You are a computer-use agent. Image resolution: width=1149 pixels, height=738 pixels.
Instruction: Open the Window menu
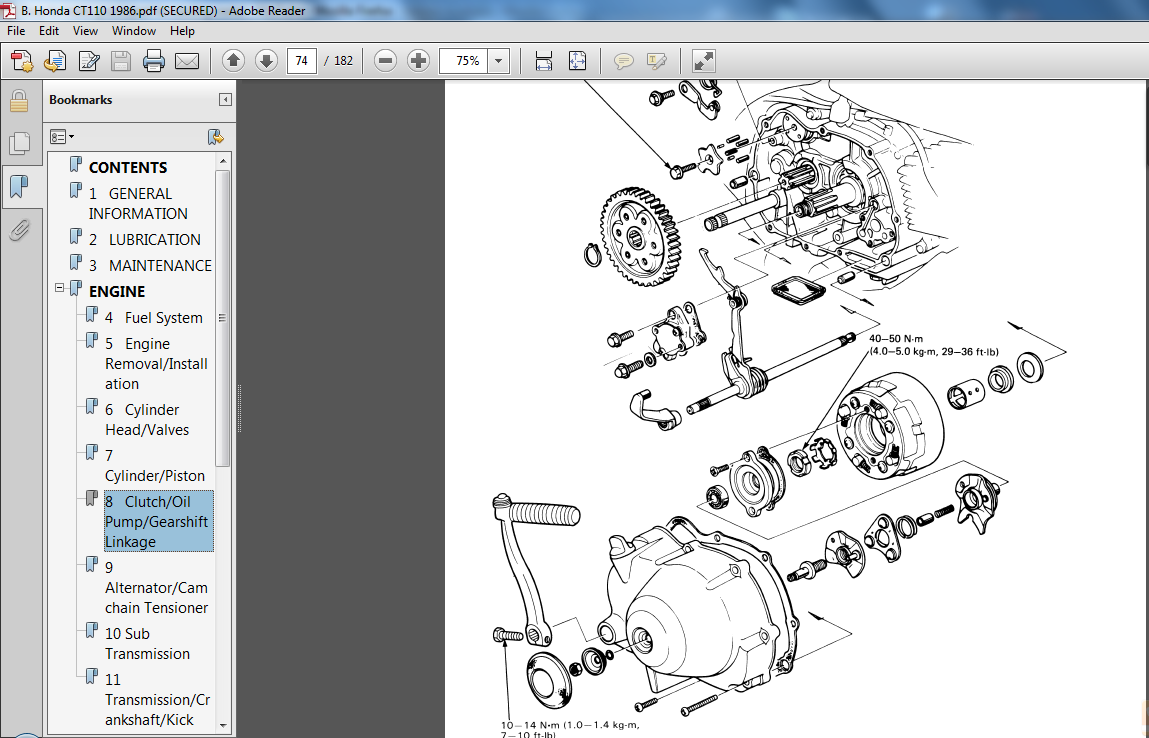click(133, 31)
